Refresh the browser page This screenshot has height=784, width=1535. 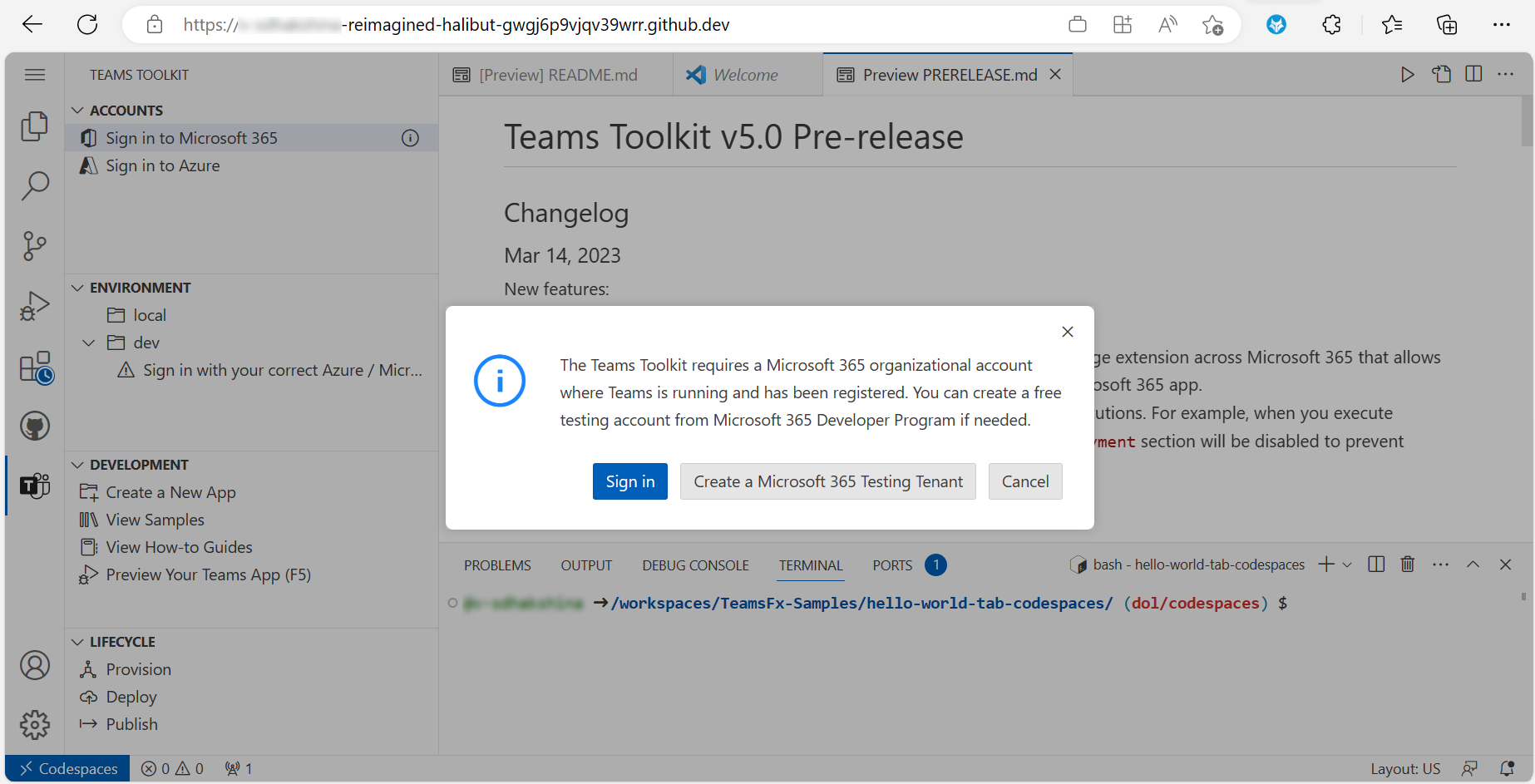(87, 25)
